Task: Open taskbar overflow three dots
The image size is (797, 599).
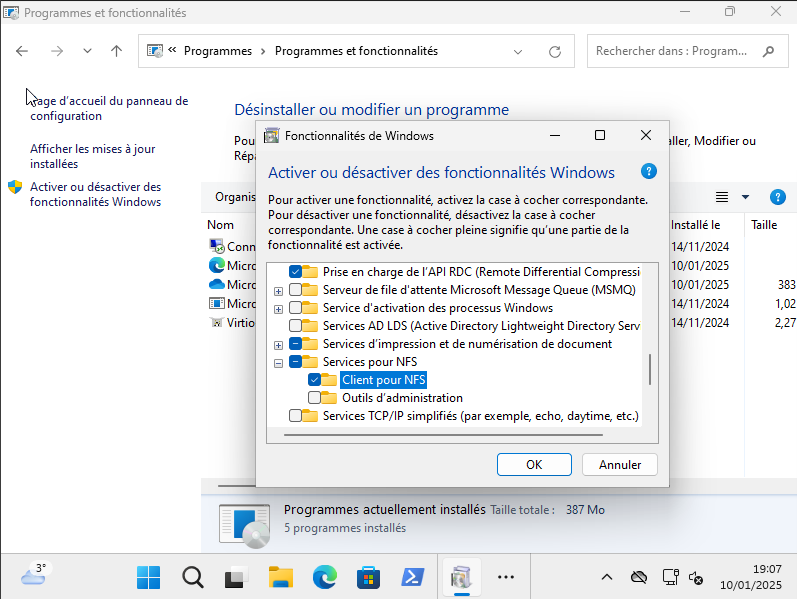Action: pyautogui.click(x=506, y=577)
